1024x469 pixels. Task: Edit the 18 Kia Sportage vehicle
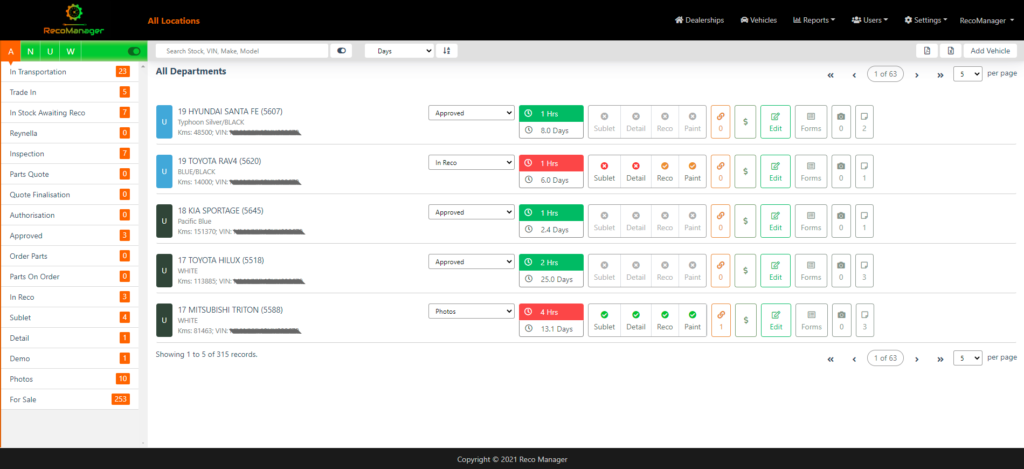click(775, 221)
